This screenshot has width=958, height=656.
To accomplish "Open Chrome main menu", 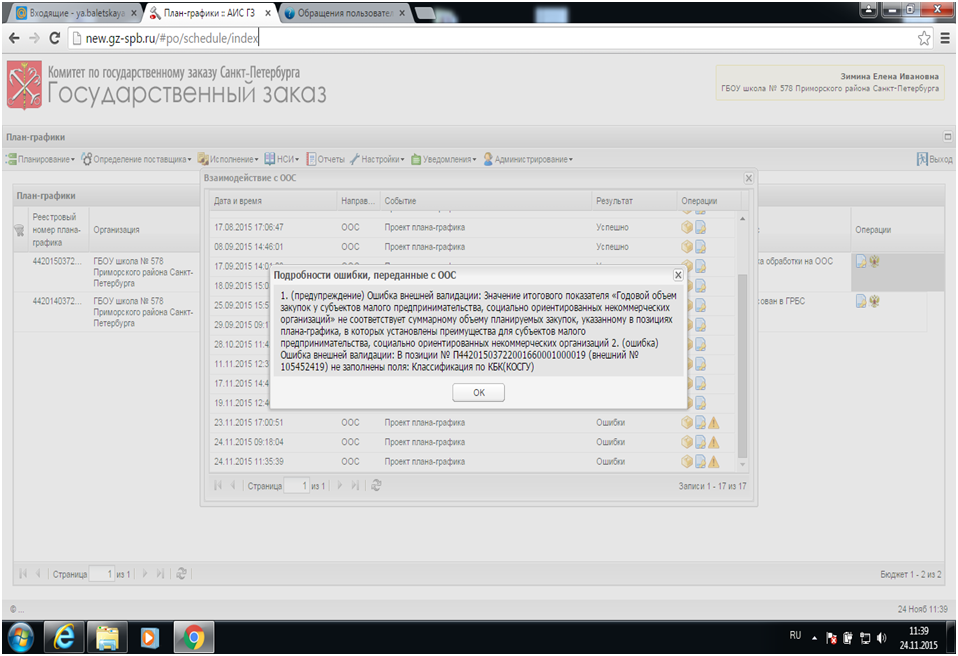I will (x=945, y=38).
